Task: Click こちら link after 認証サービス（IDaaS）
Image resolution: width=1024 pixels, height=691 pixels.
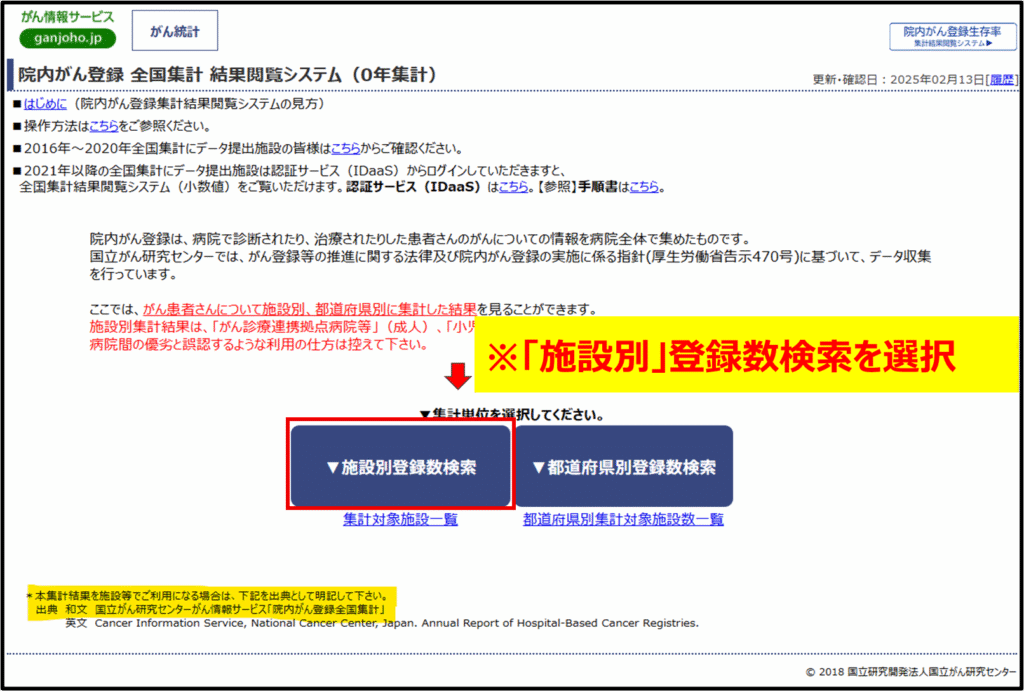Action: [x=513, y=186]
